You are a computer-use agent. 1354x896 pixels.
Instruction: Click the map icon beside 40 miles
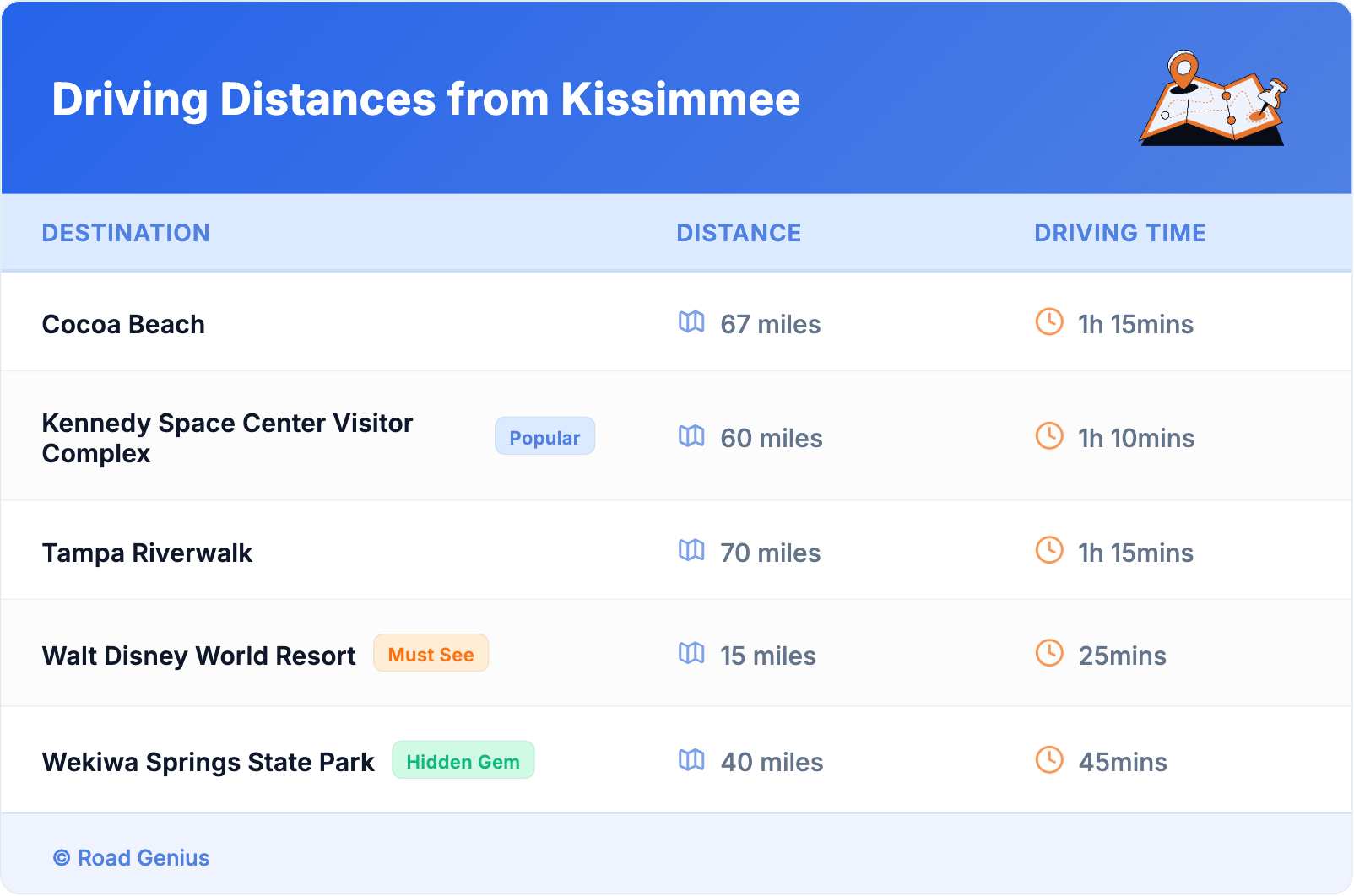point(691,760)
